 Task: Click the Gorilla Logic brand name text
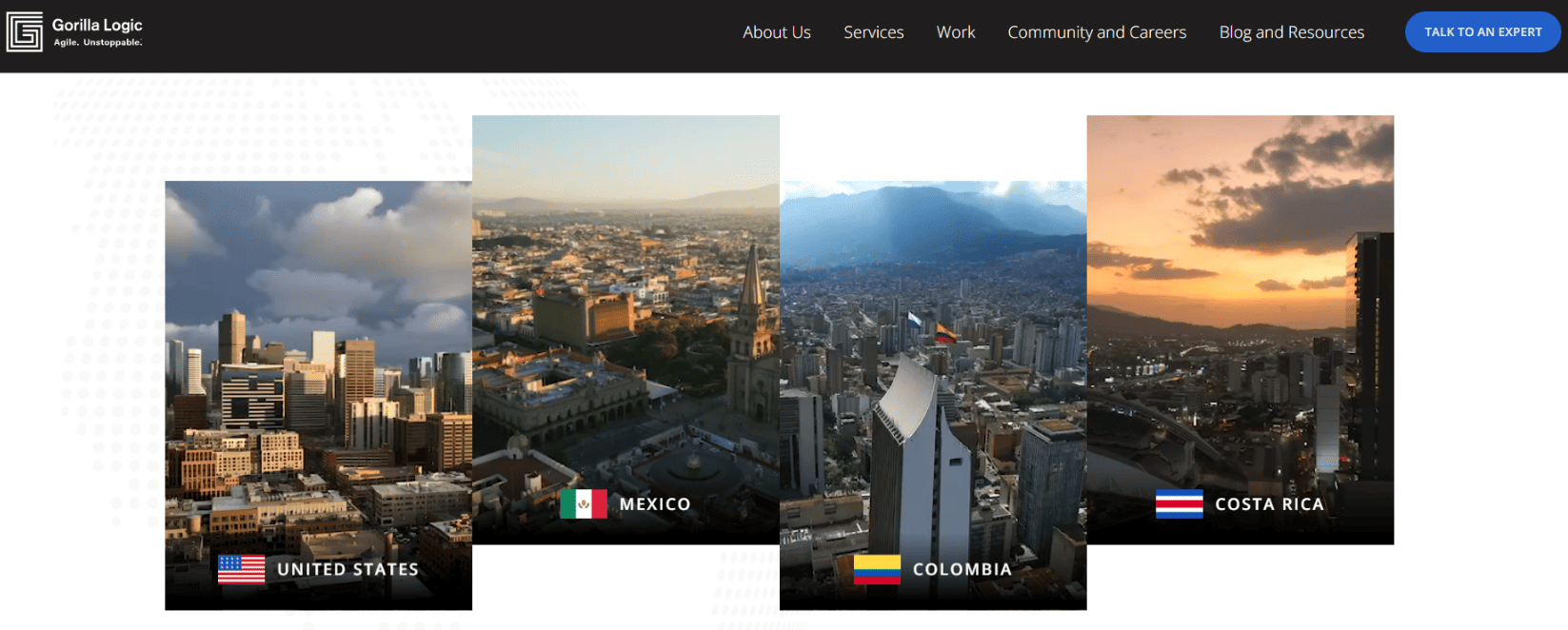(x=97, y=26)
